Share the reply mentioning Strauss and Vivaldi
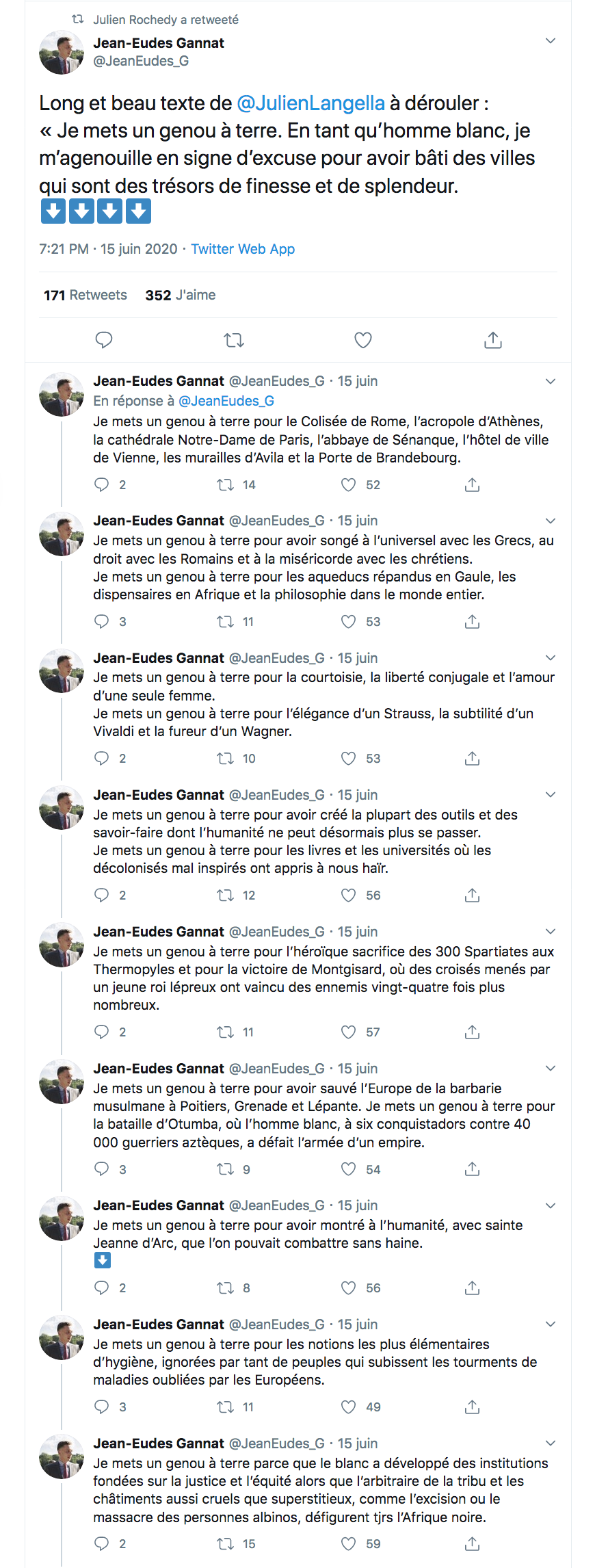595x1568 pixels. (x=472, y=759)
